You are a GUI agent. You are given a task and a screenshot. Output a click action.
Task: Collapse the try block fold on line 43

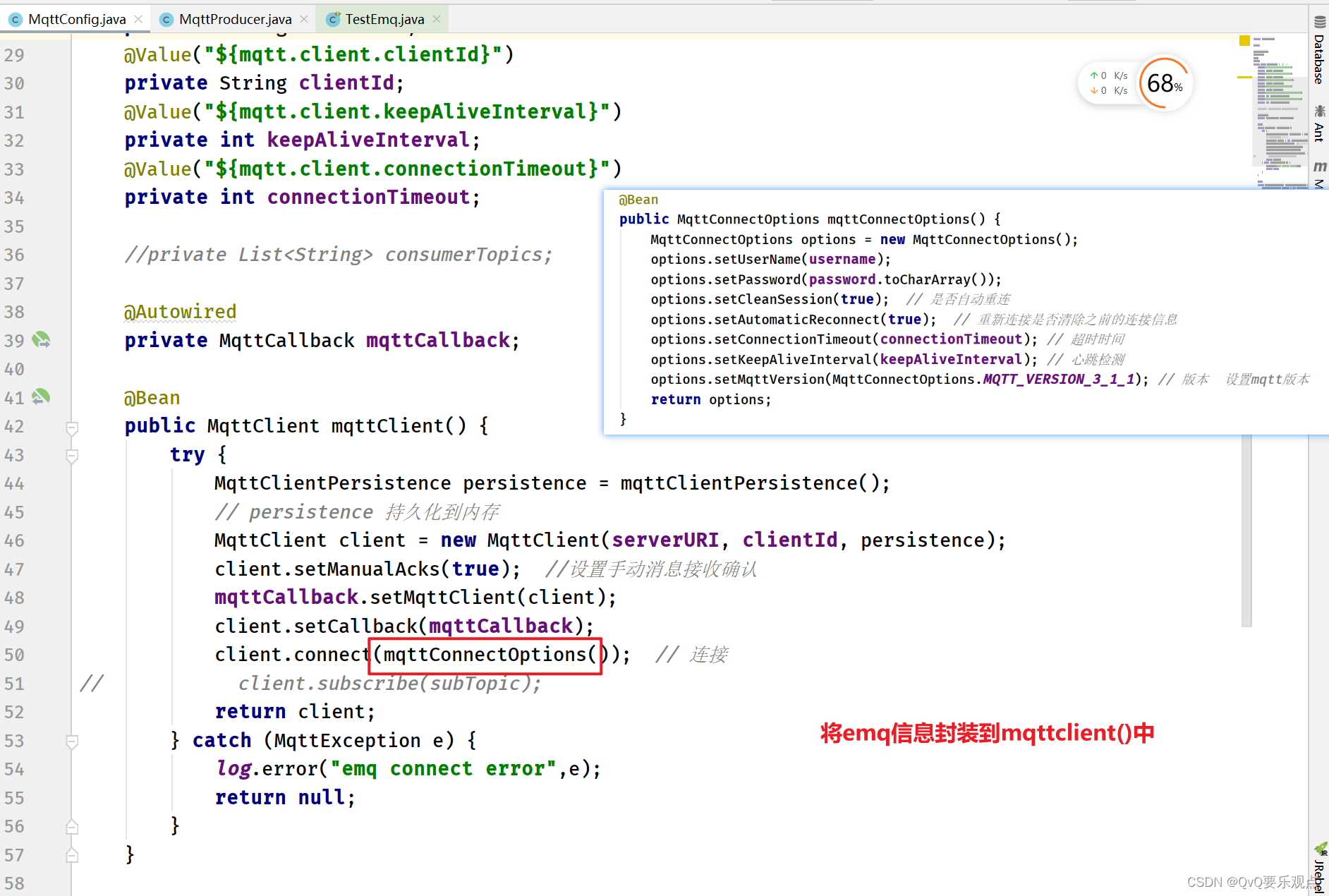click(x=72, y=456)
